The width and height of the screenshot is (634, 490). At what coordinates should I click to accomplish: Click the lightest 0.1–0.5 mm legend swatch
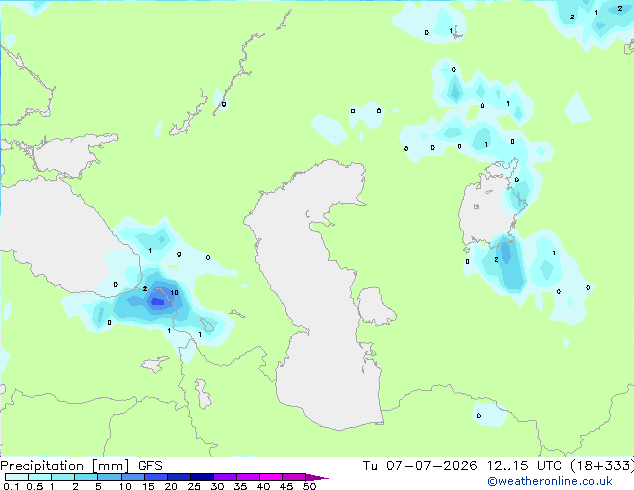coord(17,477)
